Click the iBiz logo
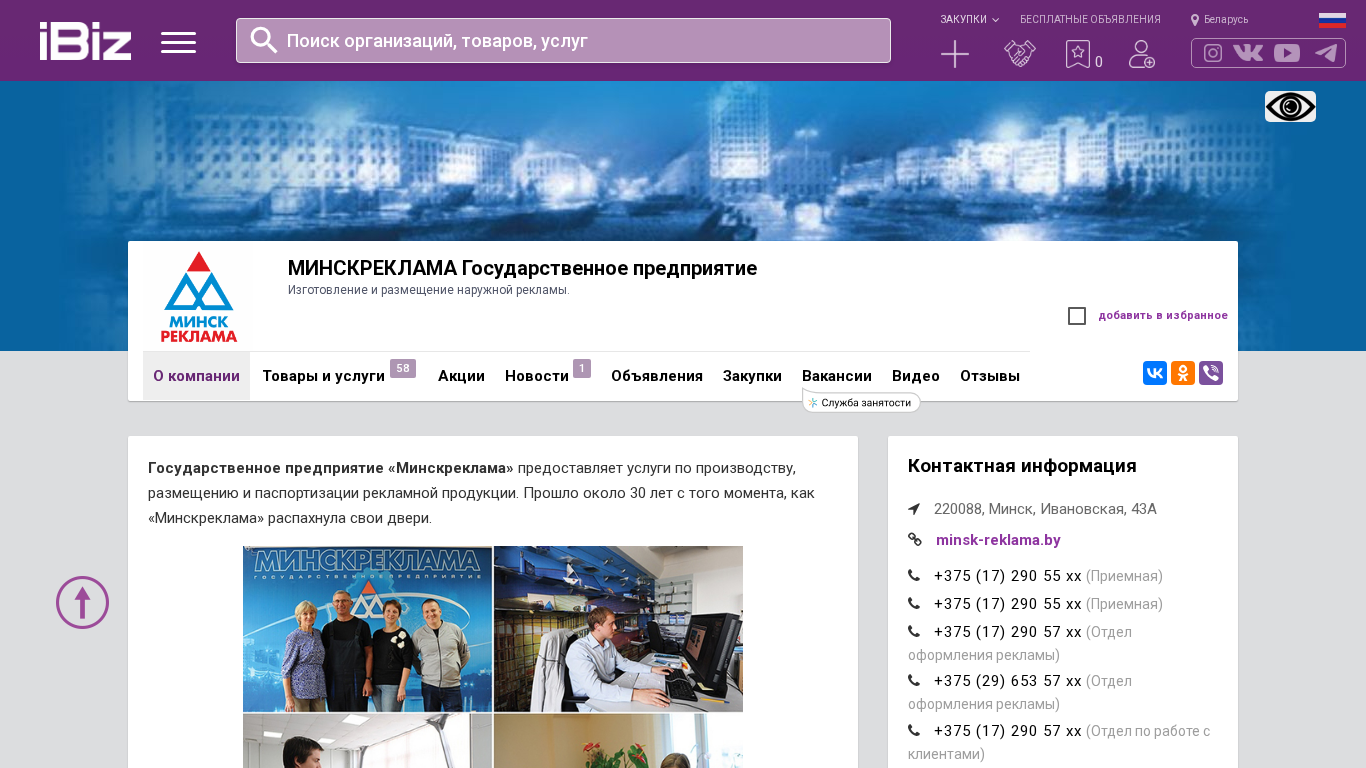Screen dimensions: 1366x768 pyautogui.click(x=85, y=41)
